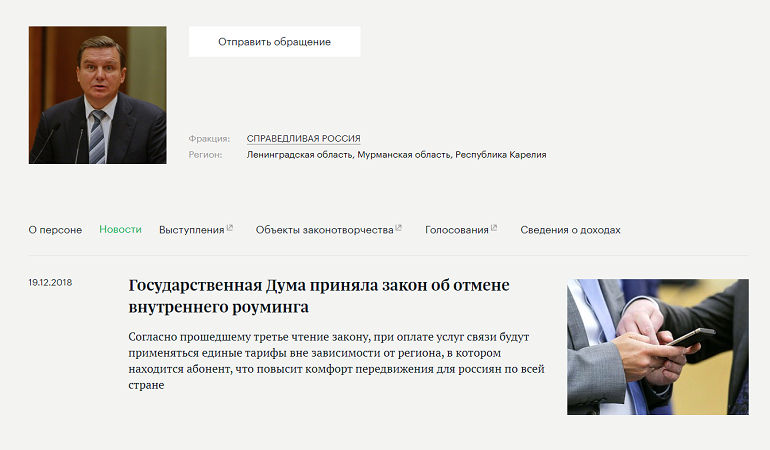Click the external-link icon beside Выступления
The image size is (770, 450).
pos(230,228)
